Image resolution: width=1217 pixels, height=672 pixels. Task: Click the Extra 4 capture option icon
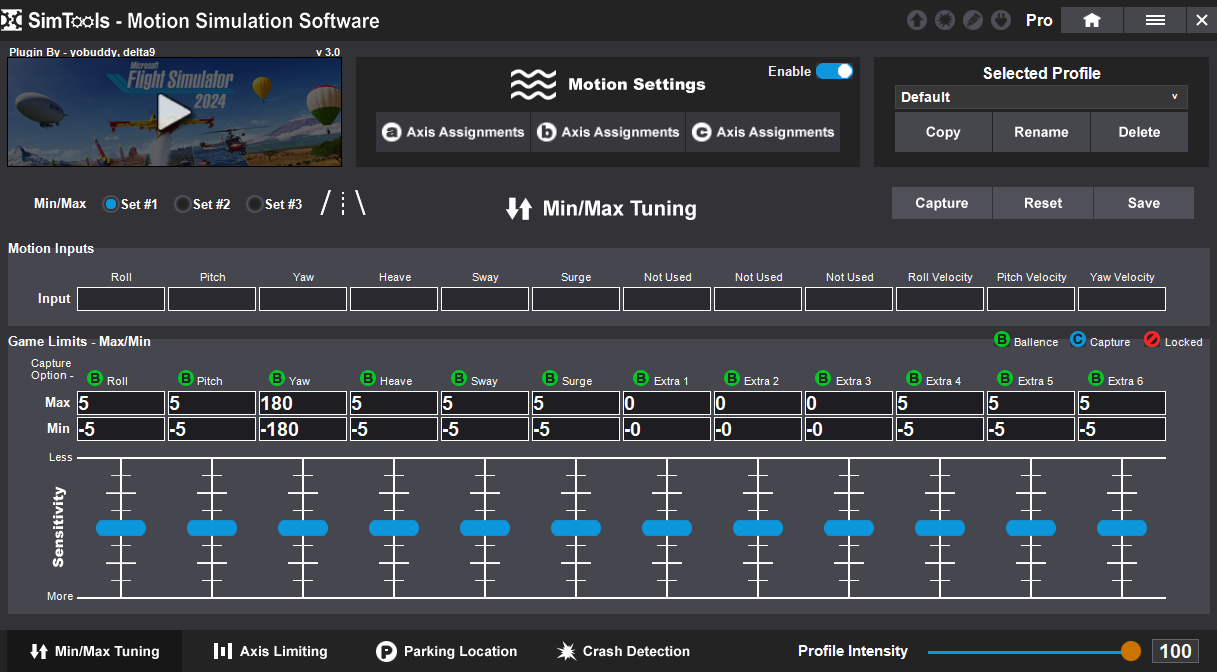[914, 379]
